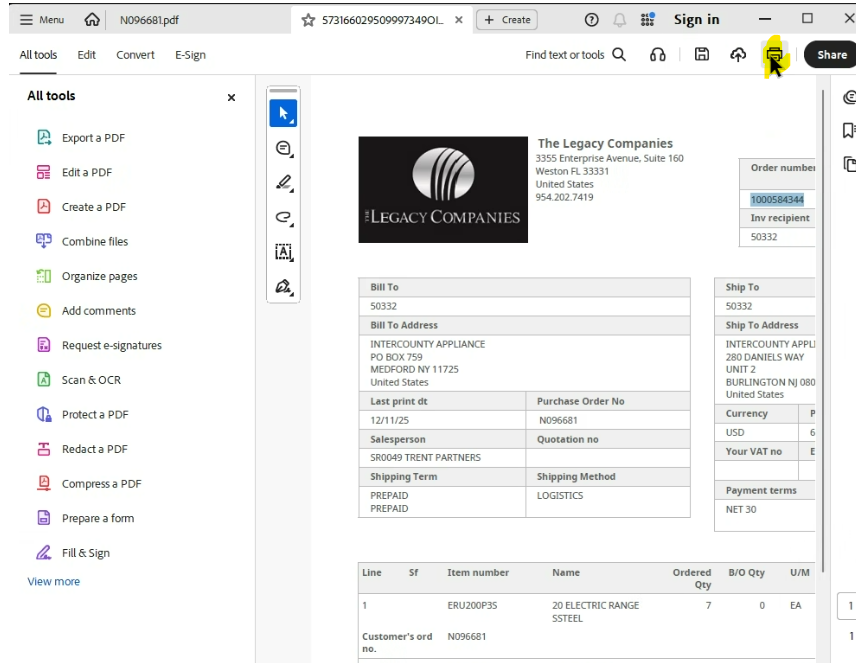Image resolution: width=856 pixels, height=663 pixels.
Task: Click the quick toolbar drag handle bar
Action: pos(283,90)
